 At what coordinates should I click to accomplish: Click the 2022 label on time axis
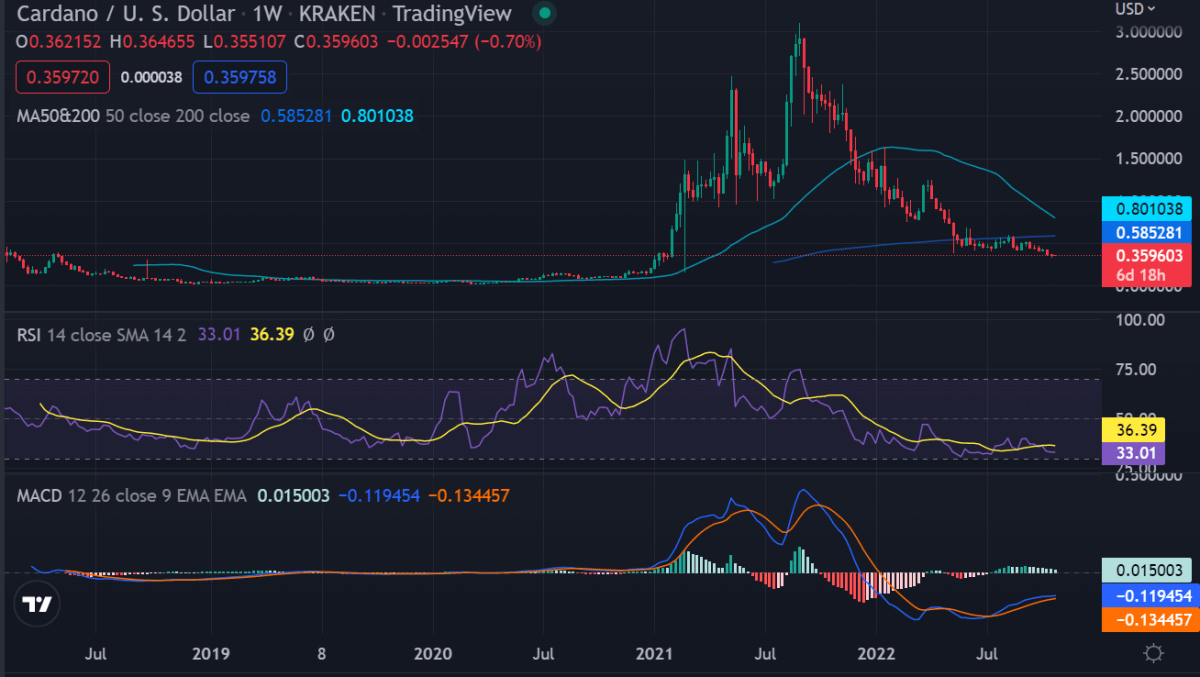click(x=875, y=655)
